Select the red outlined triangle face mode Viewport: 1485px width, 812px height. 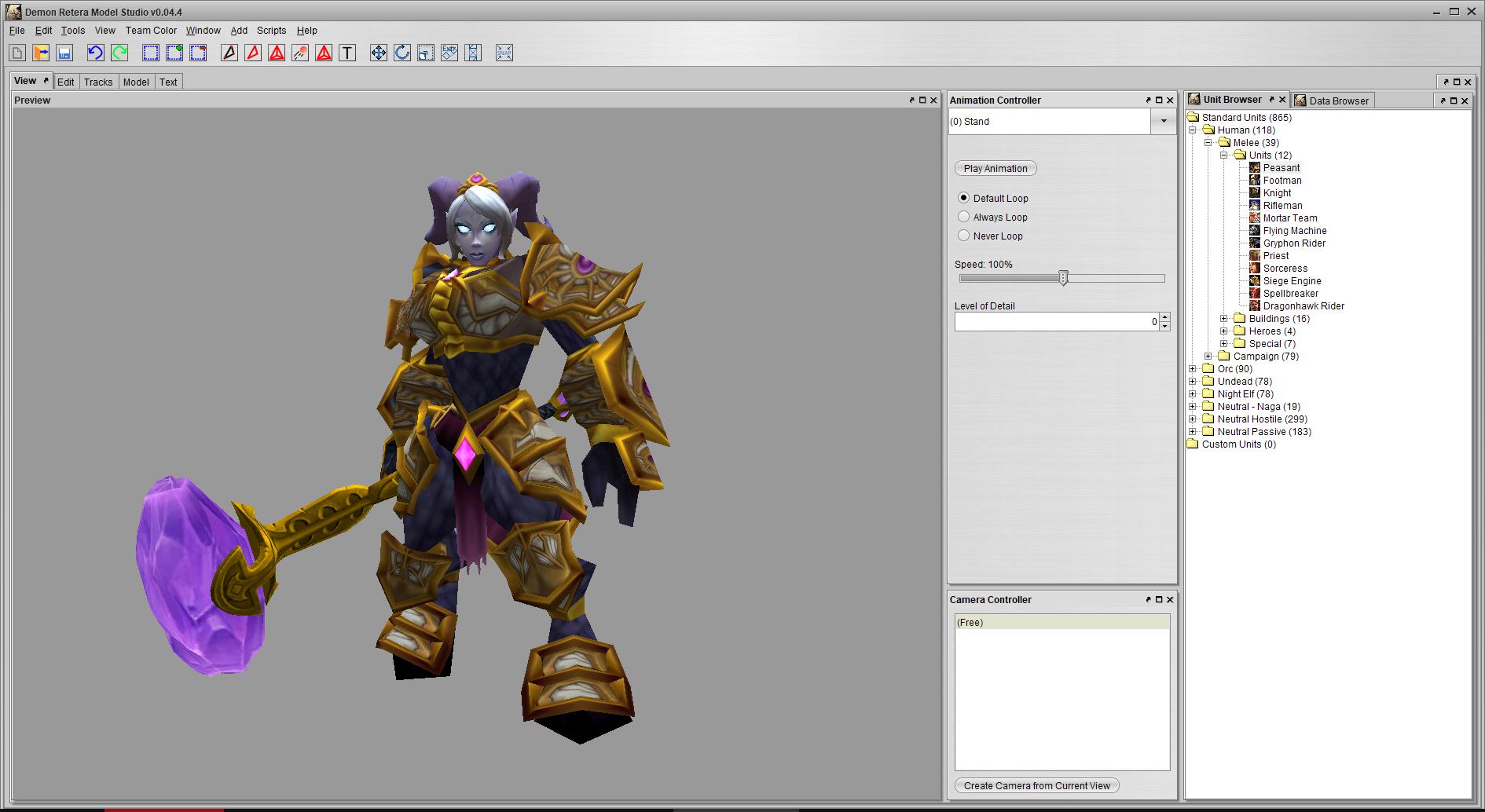coord(253,53)
